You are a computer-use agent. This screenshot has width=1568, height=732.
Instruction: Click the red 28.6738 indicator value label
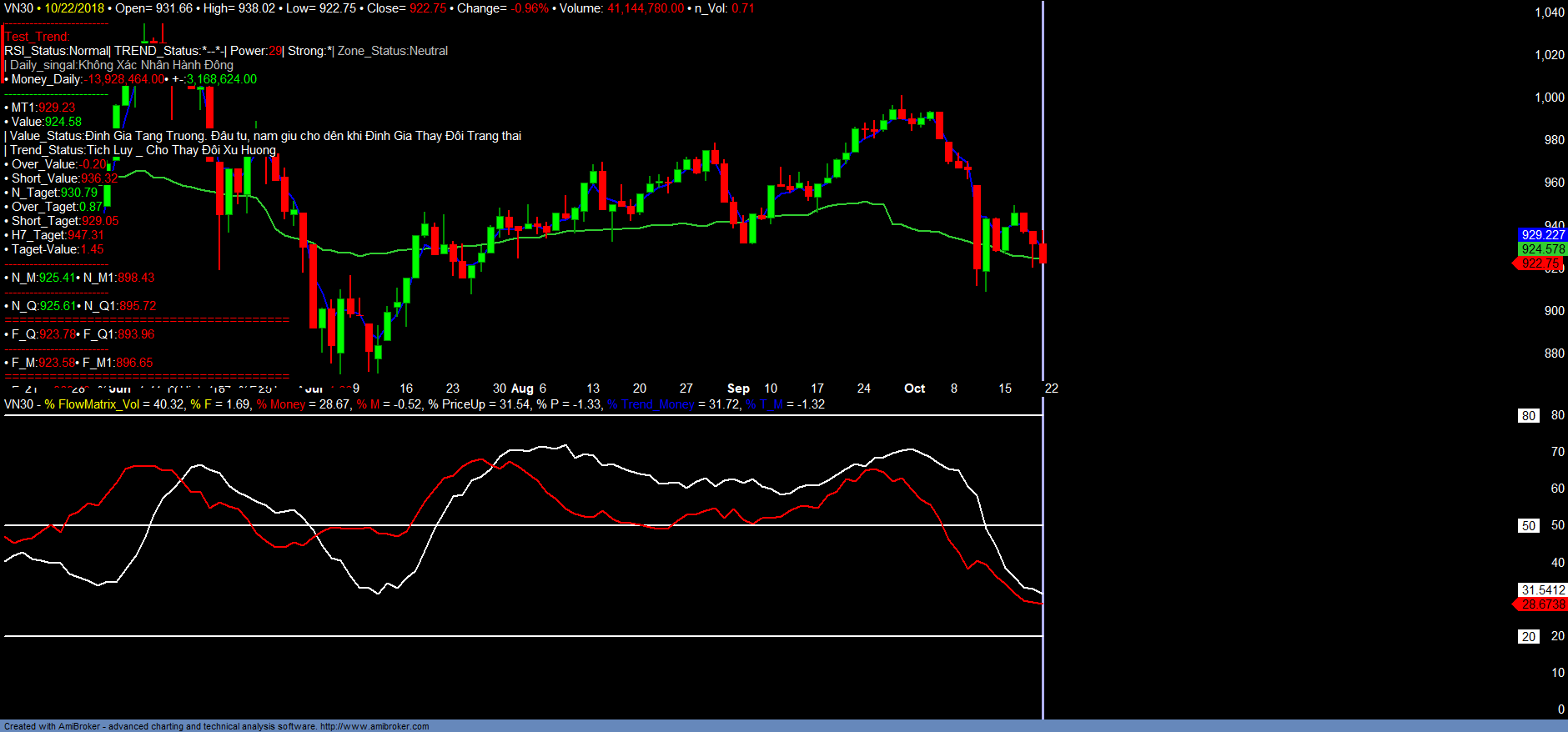[x=1542, y=604]
